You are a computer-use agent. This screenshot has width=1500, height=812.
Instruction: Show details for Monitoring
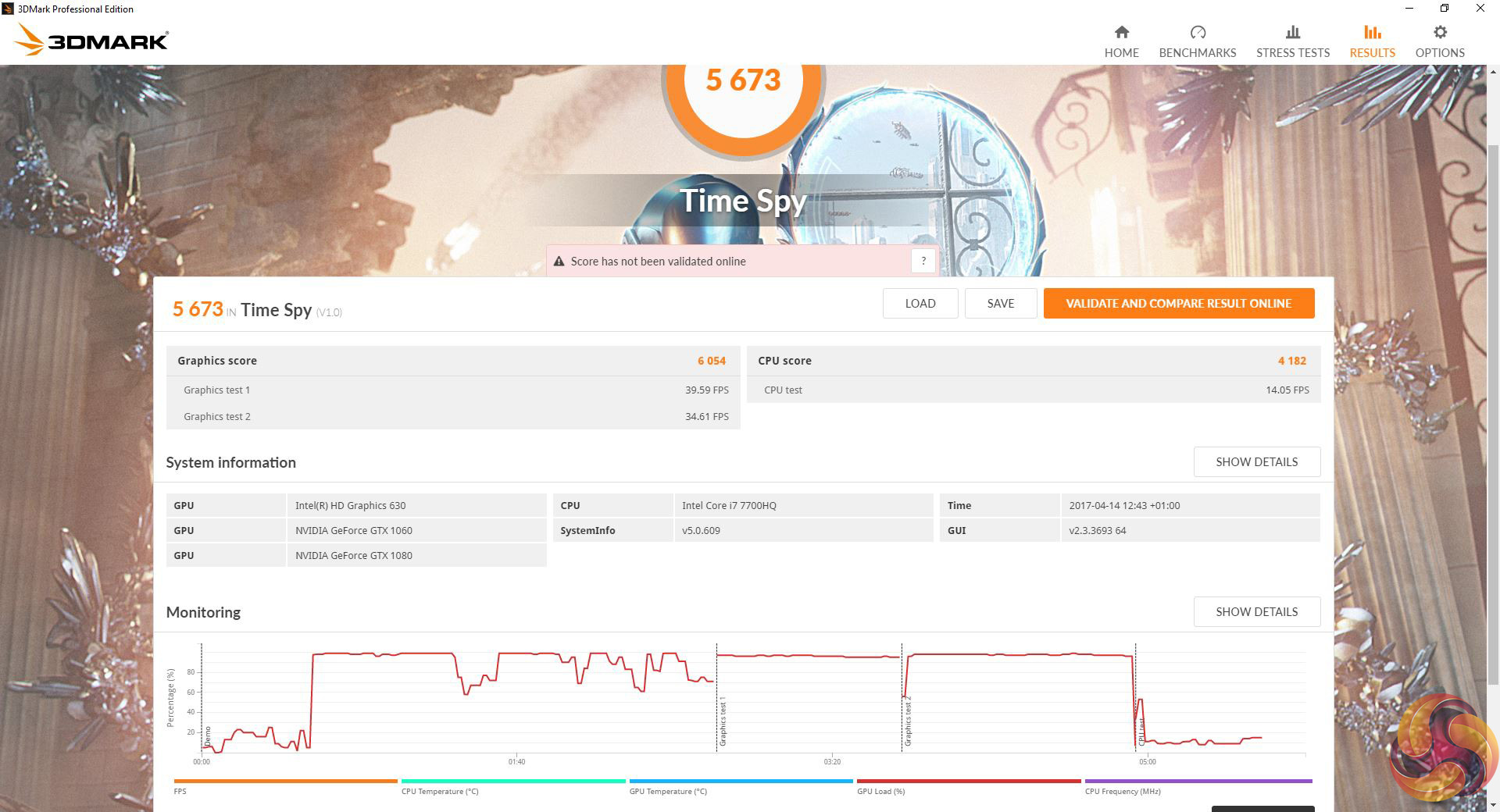1257,612
